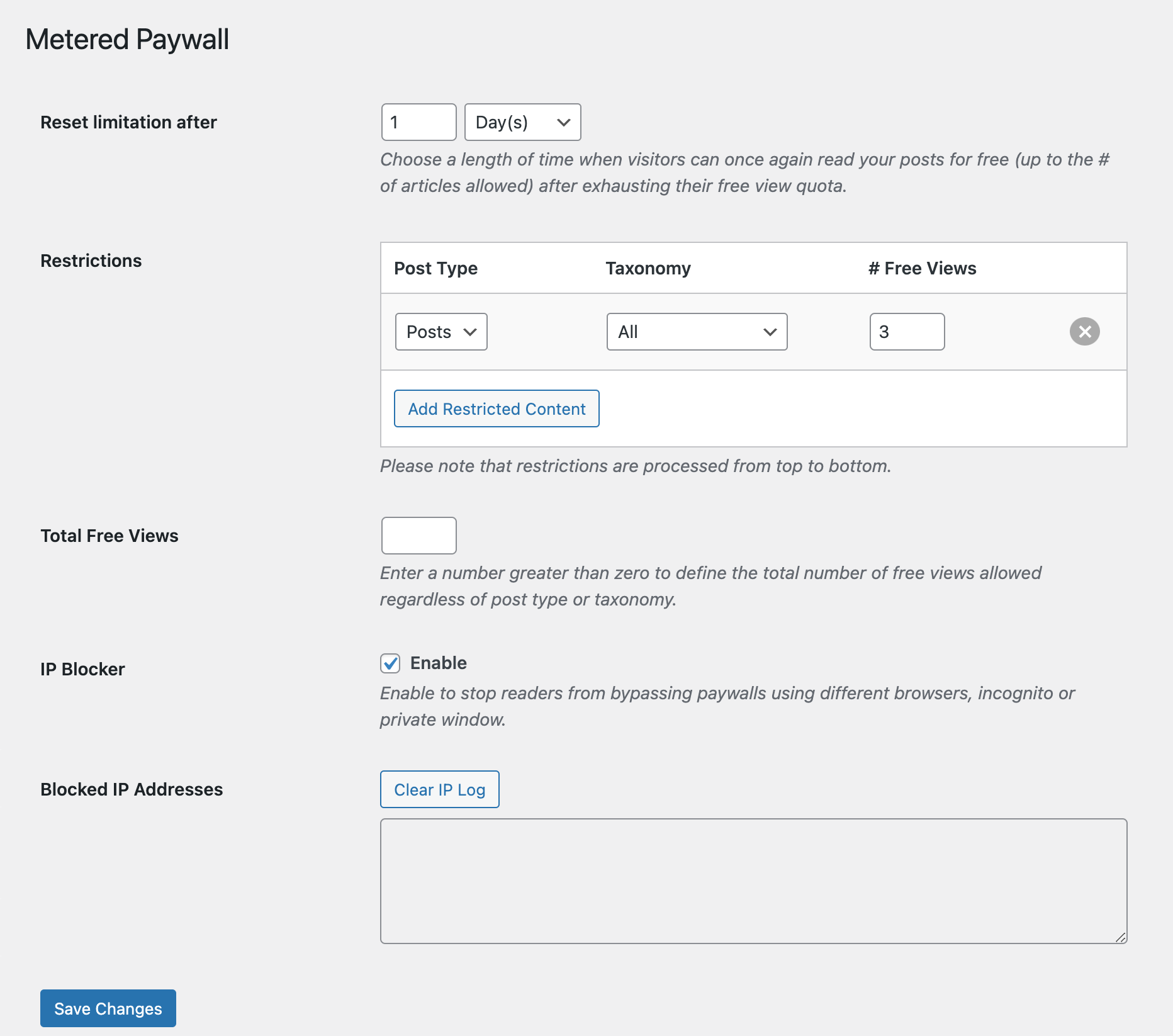1173x1036 pixels.
Task: Expand the All taxonomy dropdown
Action: tap(697, 332)
